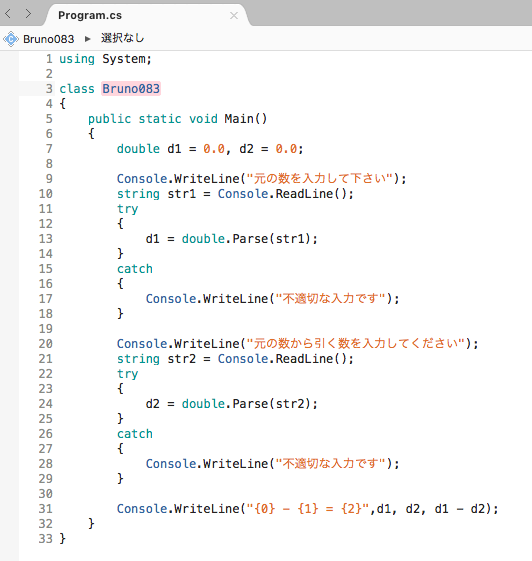
Task: Click 'd1 - d2' expression on line 31
Action: coord(460,508)
